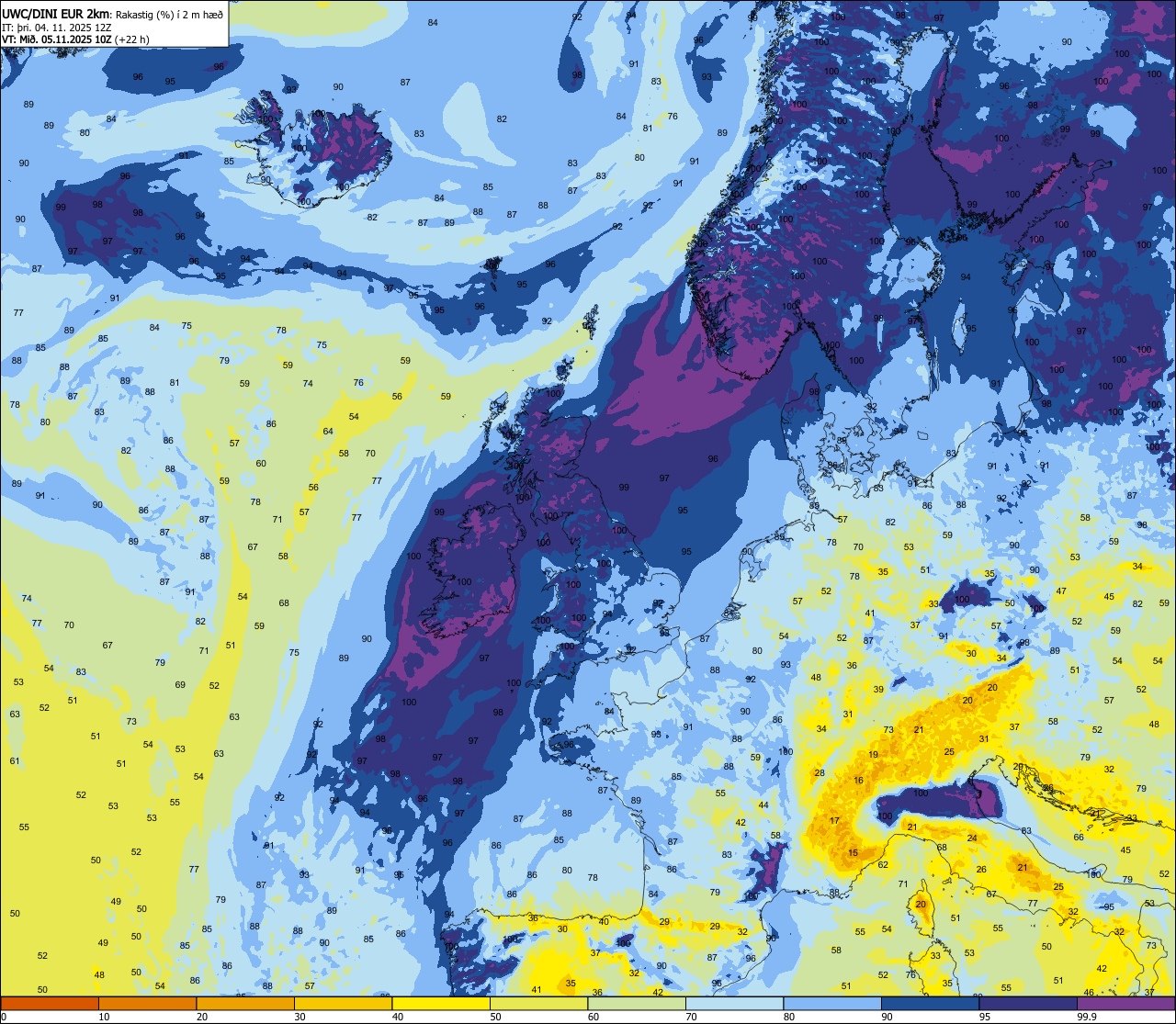This screenshot has height=1024, width=1176.
Task: Click the legend tick label "30"
Action: point(300,1017)
